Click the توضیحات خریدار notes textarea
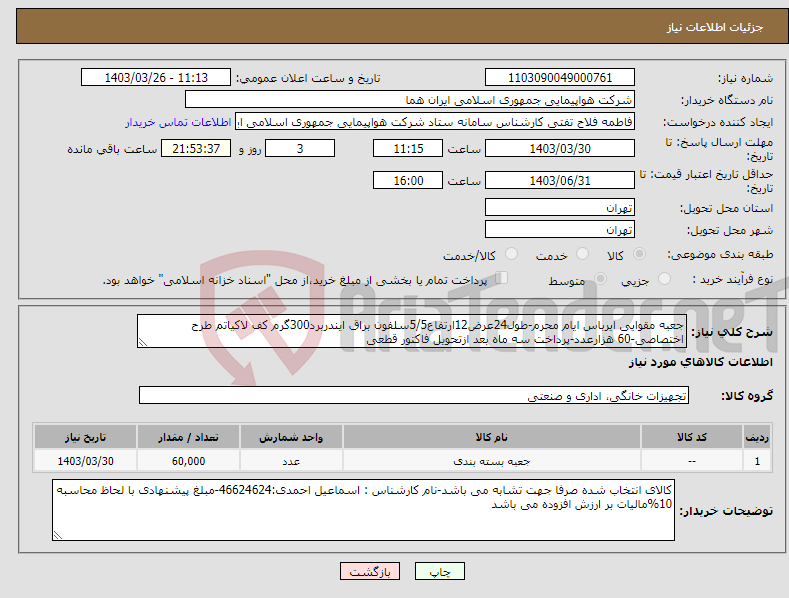The width and height of the screenshot is (789, 598). pos(363,510)
